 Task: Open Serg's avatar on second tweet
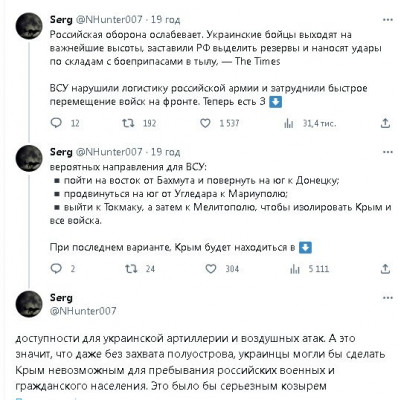(29, 158)
